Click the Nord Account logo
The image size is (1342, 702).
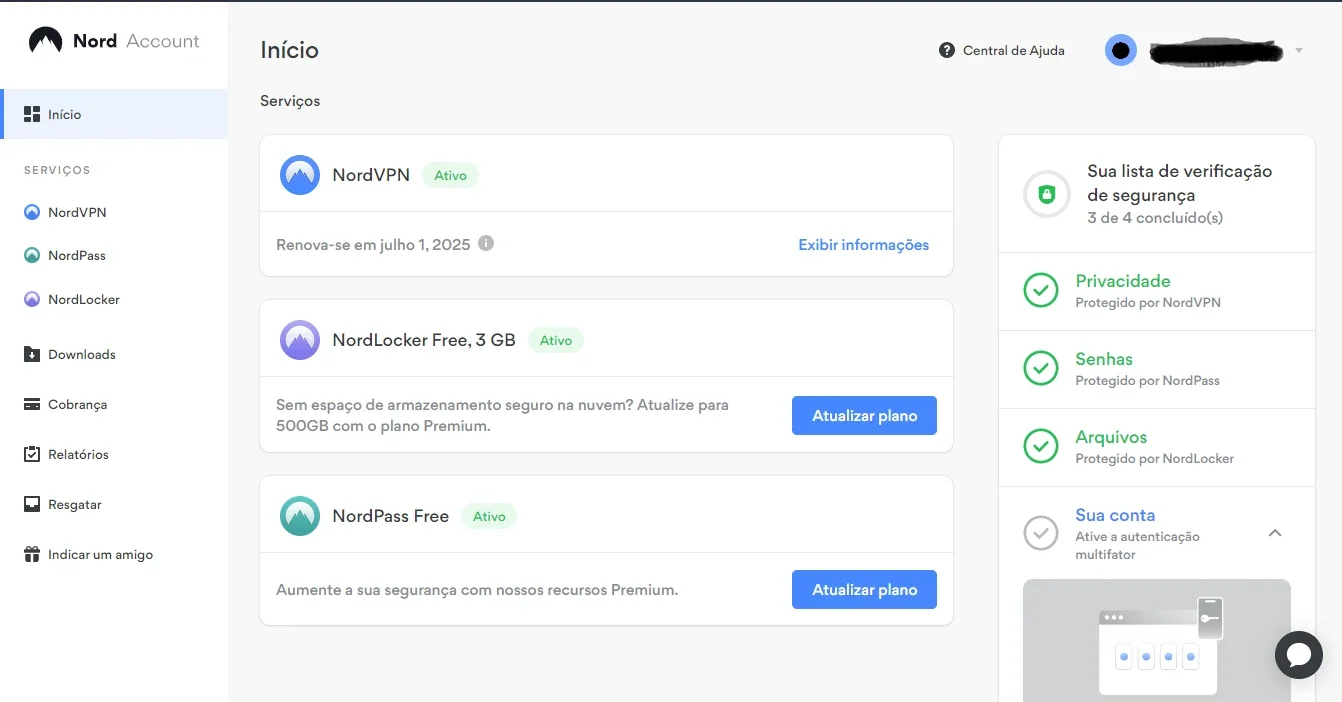[114, 41]
